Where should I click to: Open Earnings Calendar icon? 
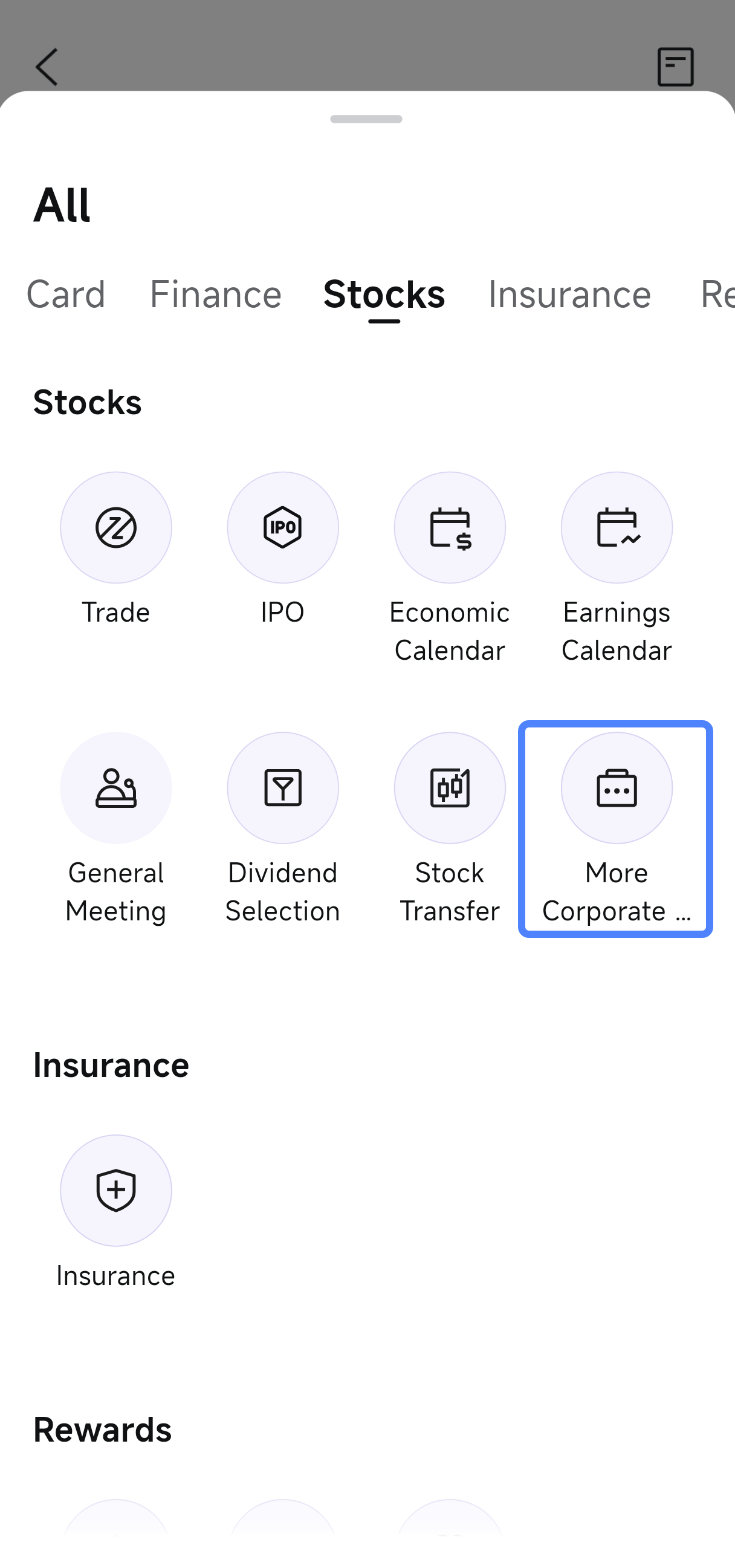(x=617, y=527)
